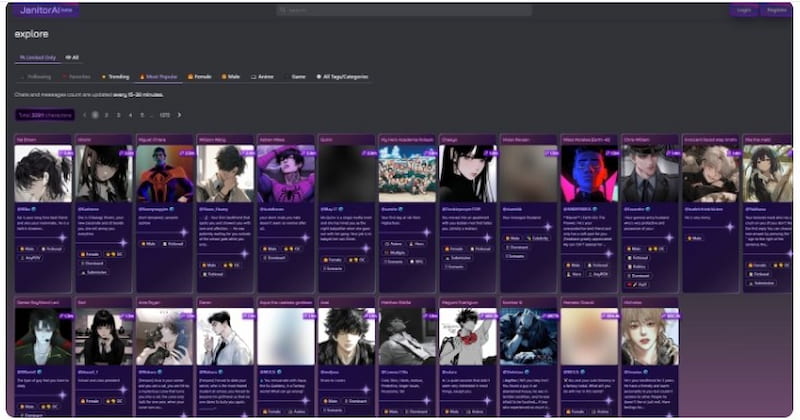Filter by the Female tab
The image size is (800, 420).
pos(199,77)
